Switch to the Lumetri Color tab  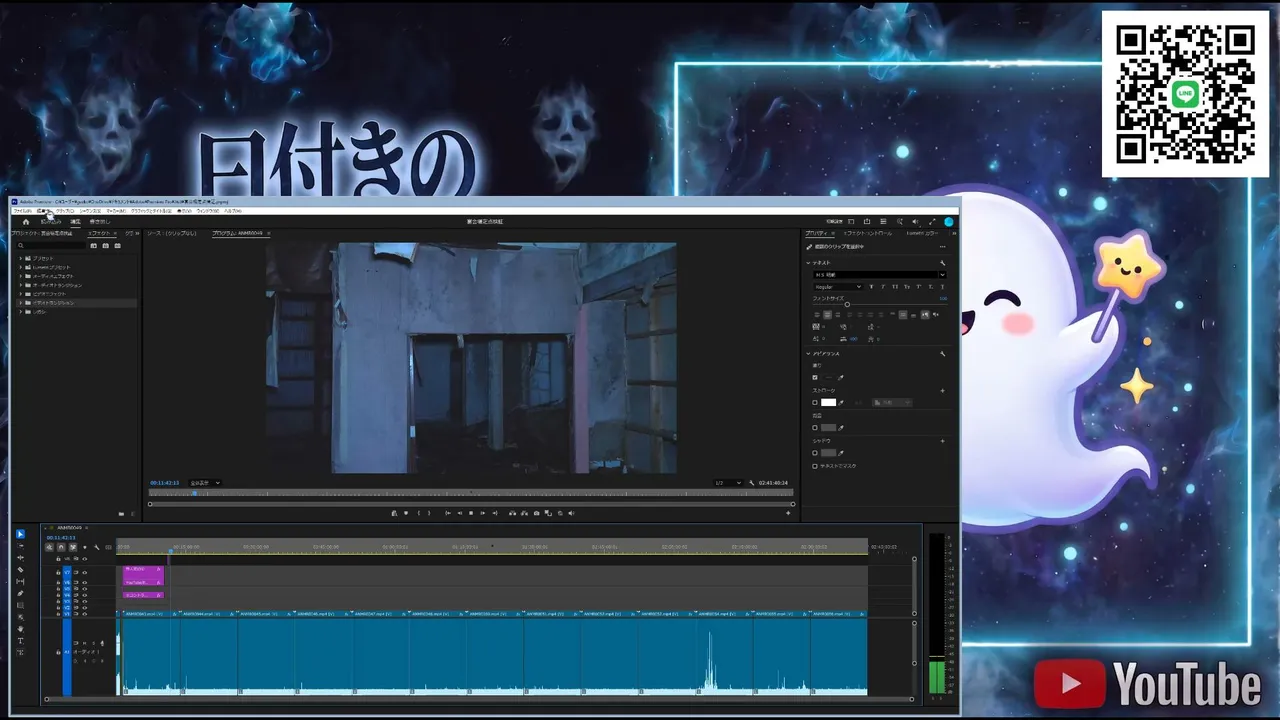[922, 233]
